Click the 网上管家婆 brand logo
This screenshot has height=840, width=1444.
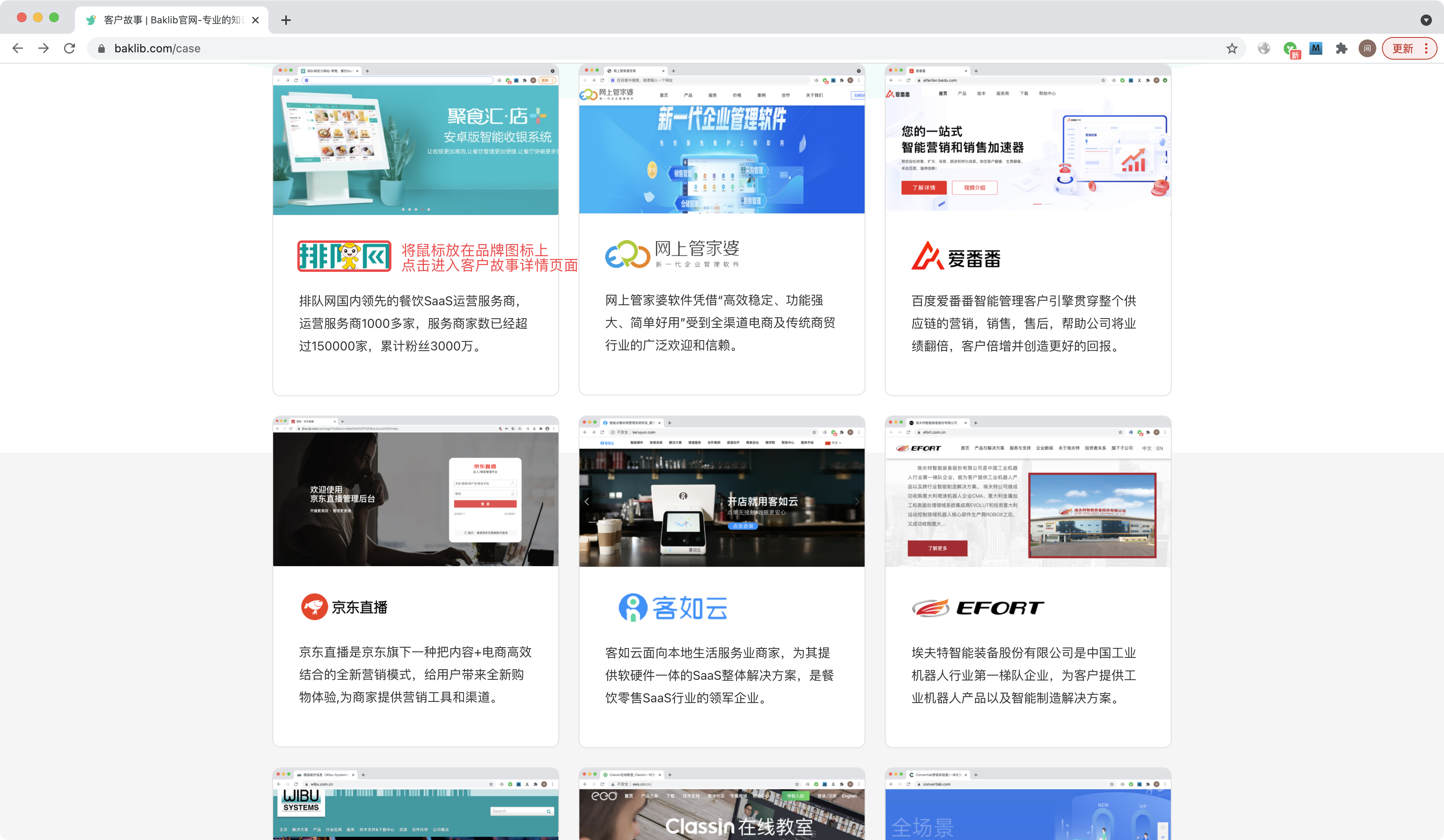click(x=673, y=254)
